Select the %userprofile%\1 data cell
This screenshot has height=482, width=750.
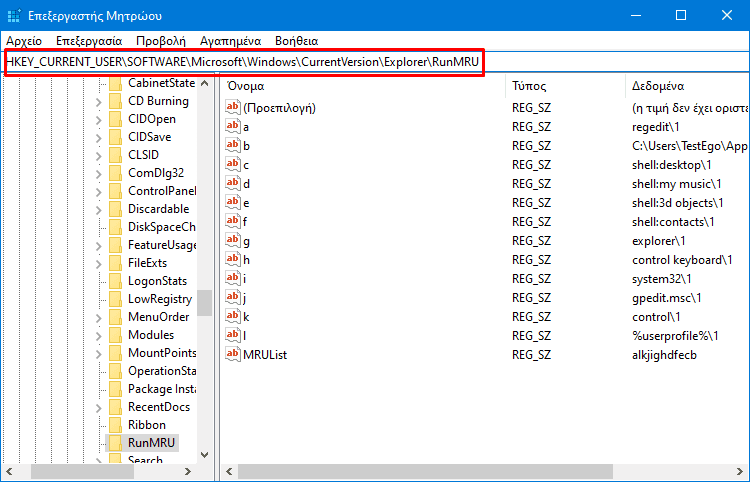[675, 336]
